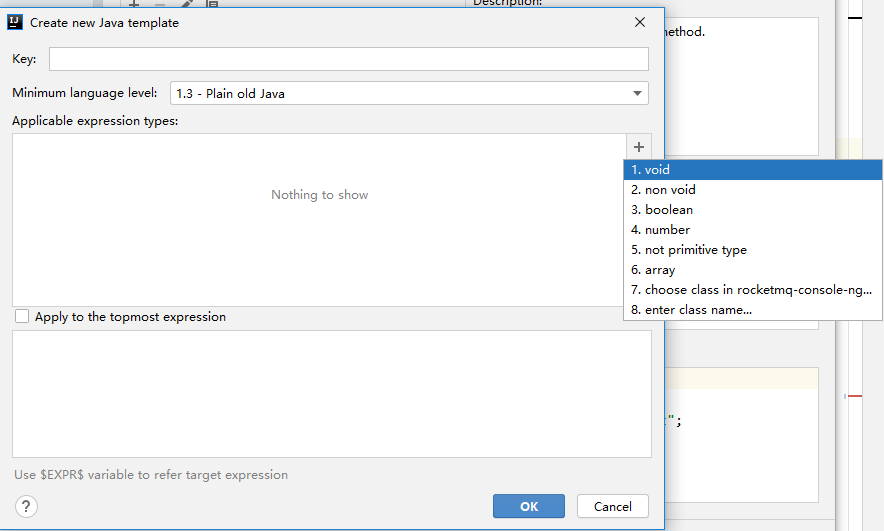Viewport: 884px width, 531px height.
Task: Click the add expression type plus button
Action: (x=639, y=146)
